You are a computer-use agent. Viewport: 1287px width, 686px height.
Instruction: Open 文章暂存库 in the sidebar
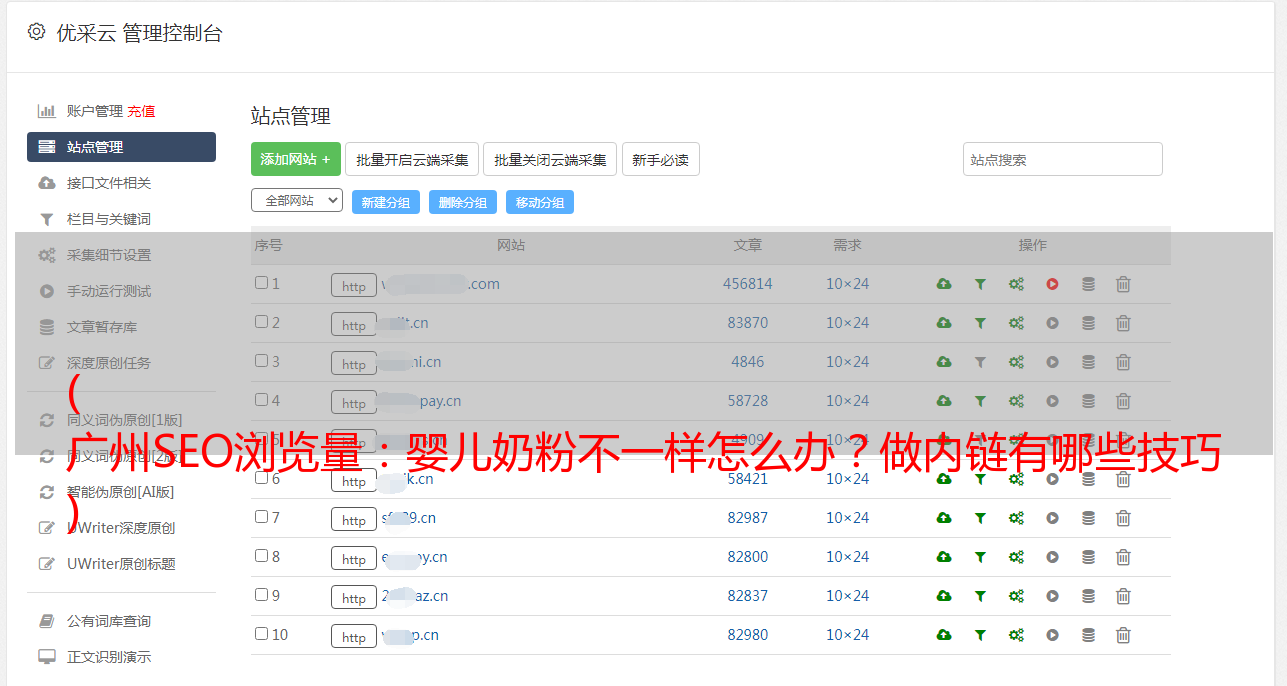point(102,327)
